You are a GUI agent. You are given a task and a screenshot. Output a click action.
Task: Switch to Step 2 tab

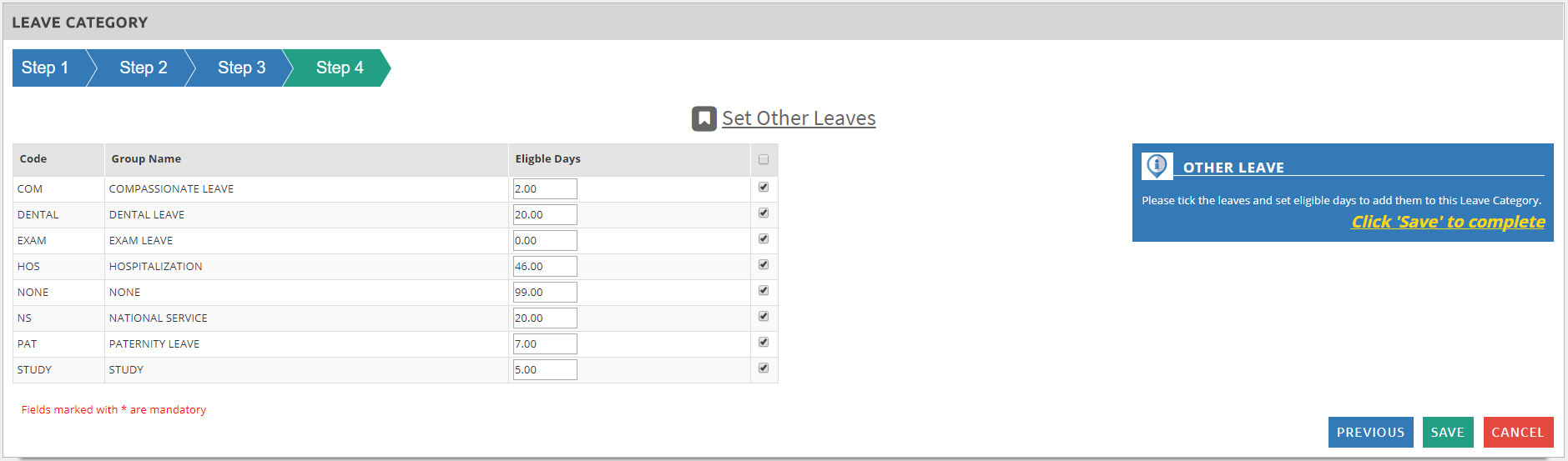(x=144, y=68)
